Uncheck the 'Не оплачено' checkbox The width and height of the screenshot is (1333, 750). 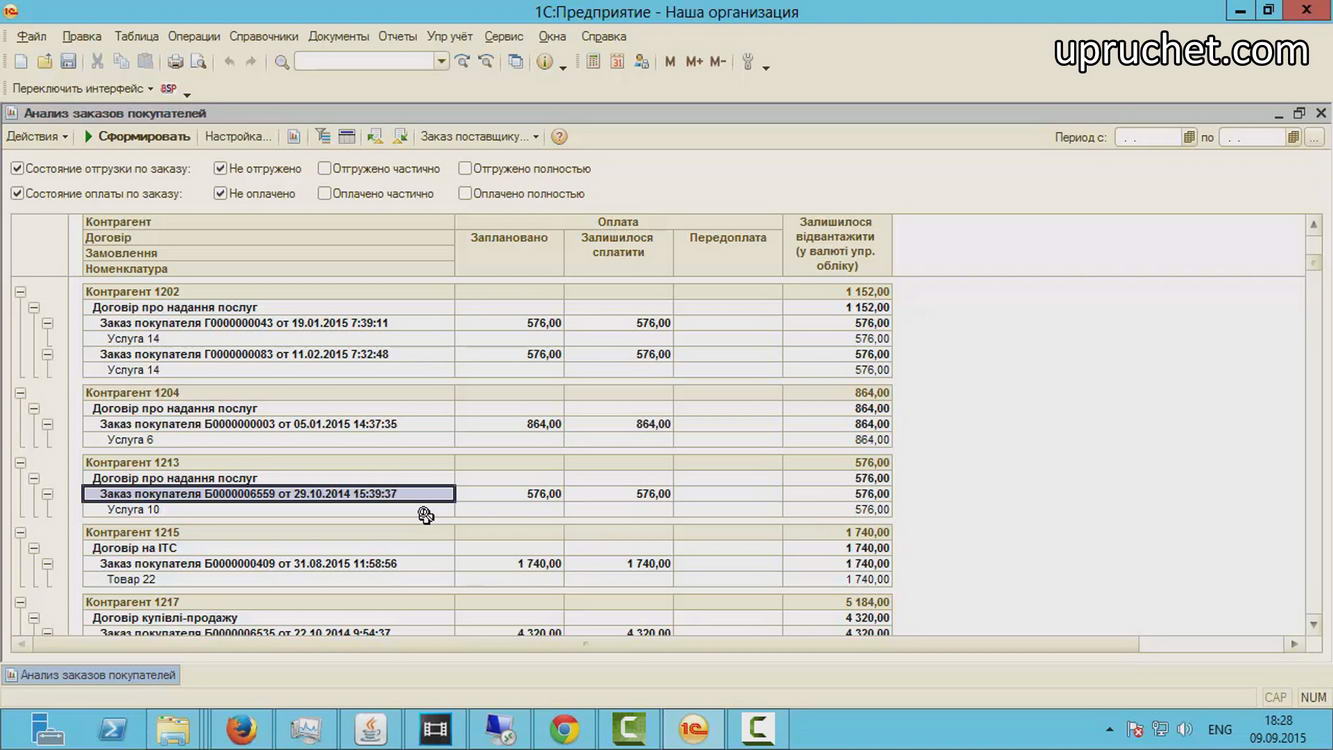click(x=220, y=194)
